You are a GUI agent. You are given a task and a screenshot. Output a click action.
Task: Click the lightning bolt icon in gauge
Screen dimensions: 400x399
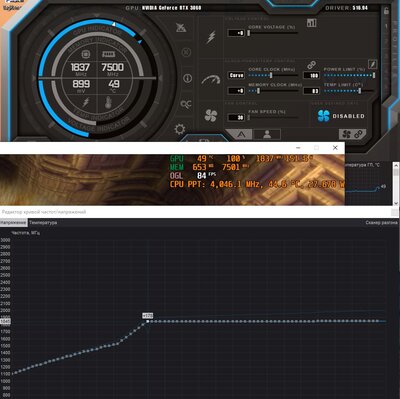click(86, 102)
